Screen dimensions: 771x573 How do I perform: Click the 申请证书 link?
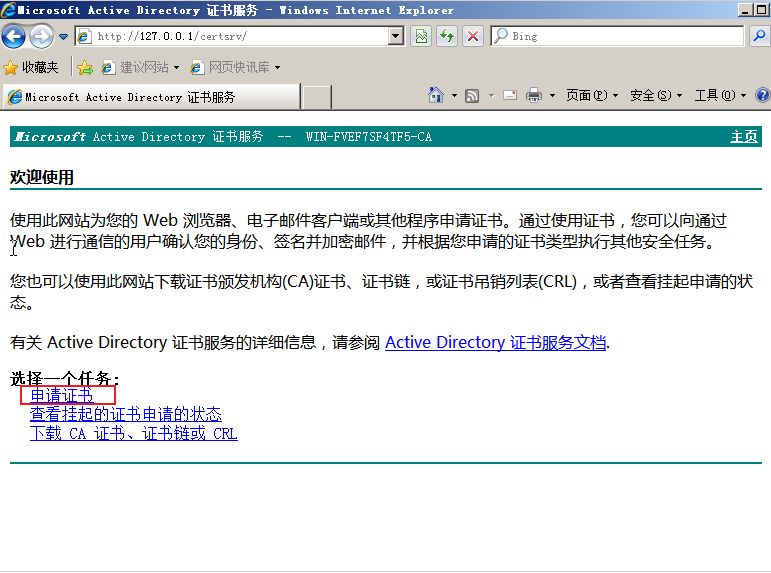click(61, 395)
